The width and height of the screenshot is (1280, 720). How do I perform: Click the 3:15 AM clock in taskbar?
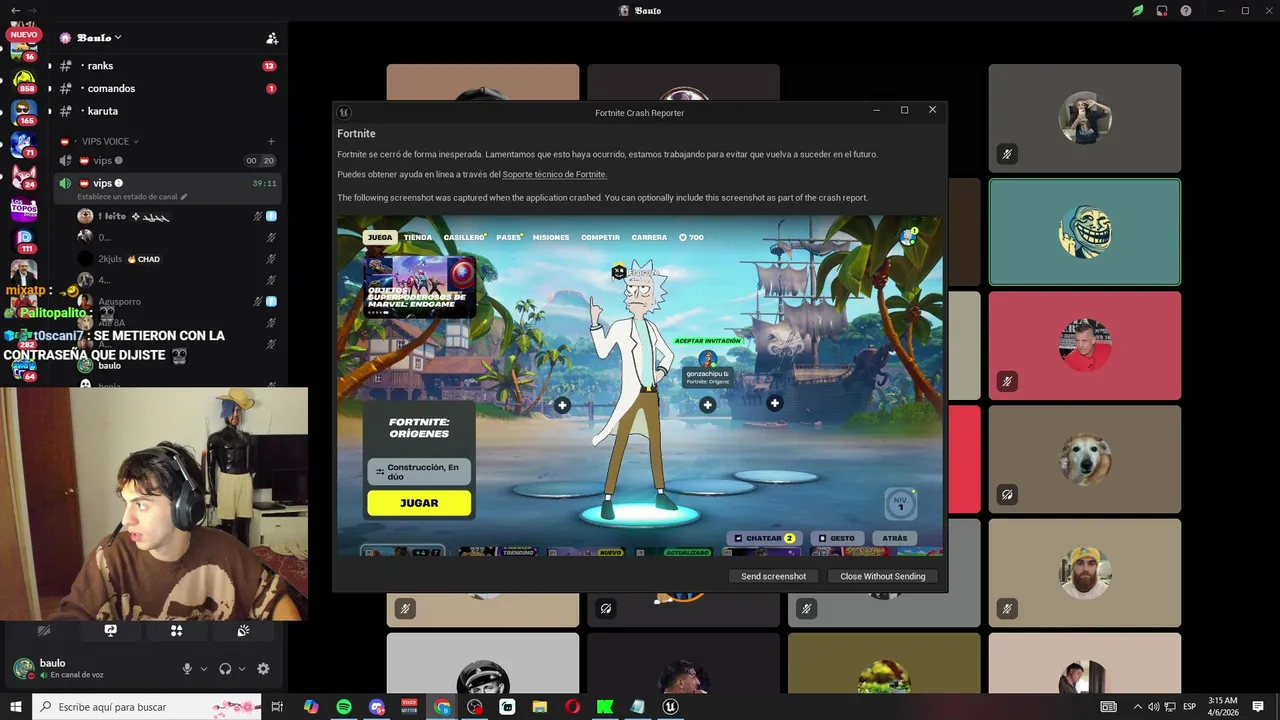click(1223, 707)
